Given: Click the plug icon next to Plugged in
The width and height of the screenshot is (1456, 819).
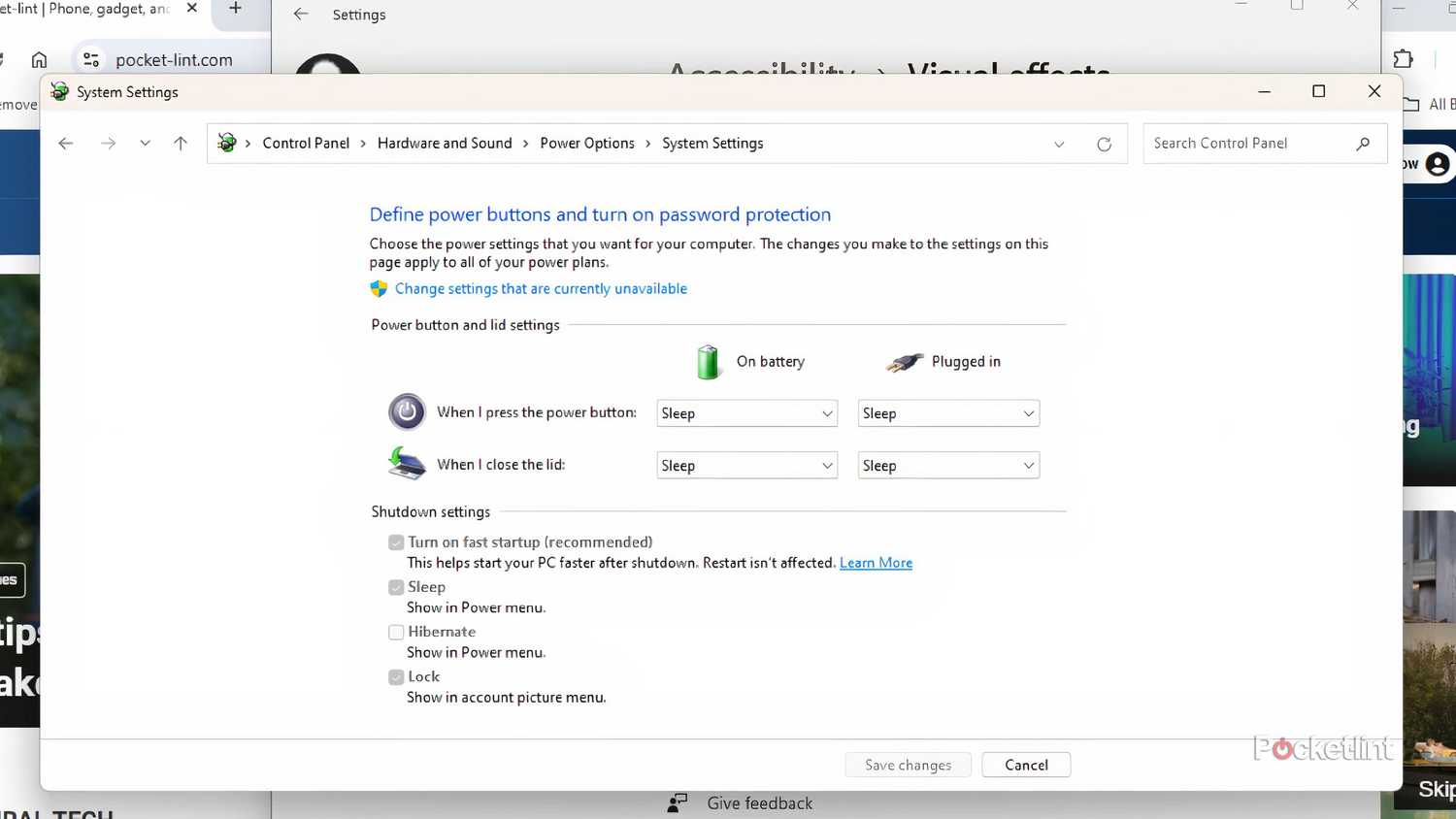Looking at the screenshot, I should click(904, 361).
